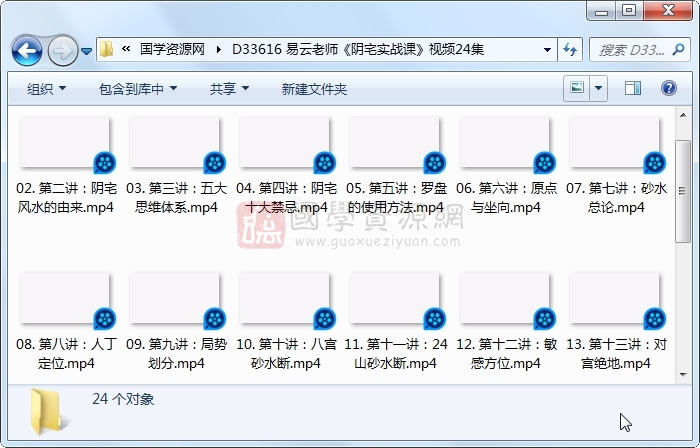Image resolution: width=700 pixels, height=448 pixels.
Task: Select video 05. 第五讲：罗盘的使用方法.mp4 thumbnail
Action: (x=396, y=144)
